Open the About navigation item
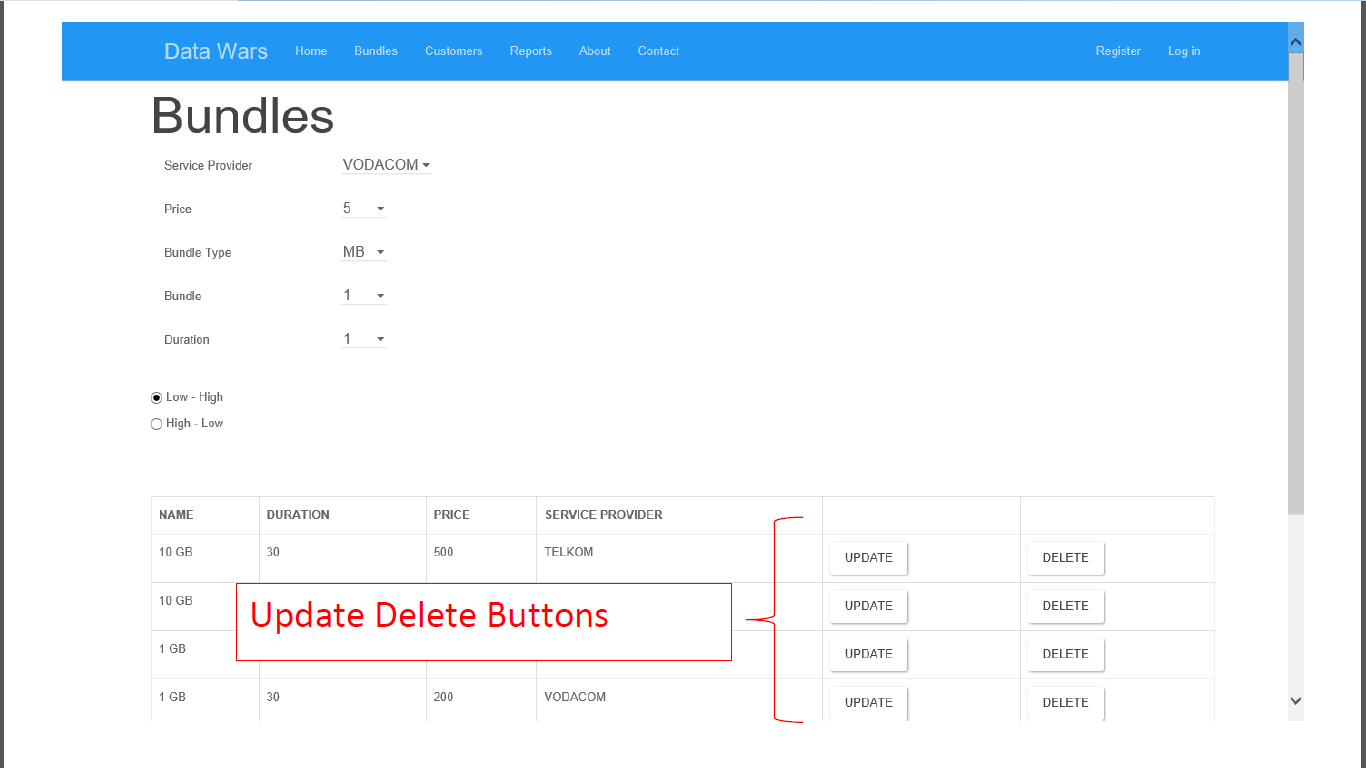 coord(595,51)
